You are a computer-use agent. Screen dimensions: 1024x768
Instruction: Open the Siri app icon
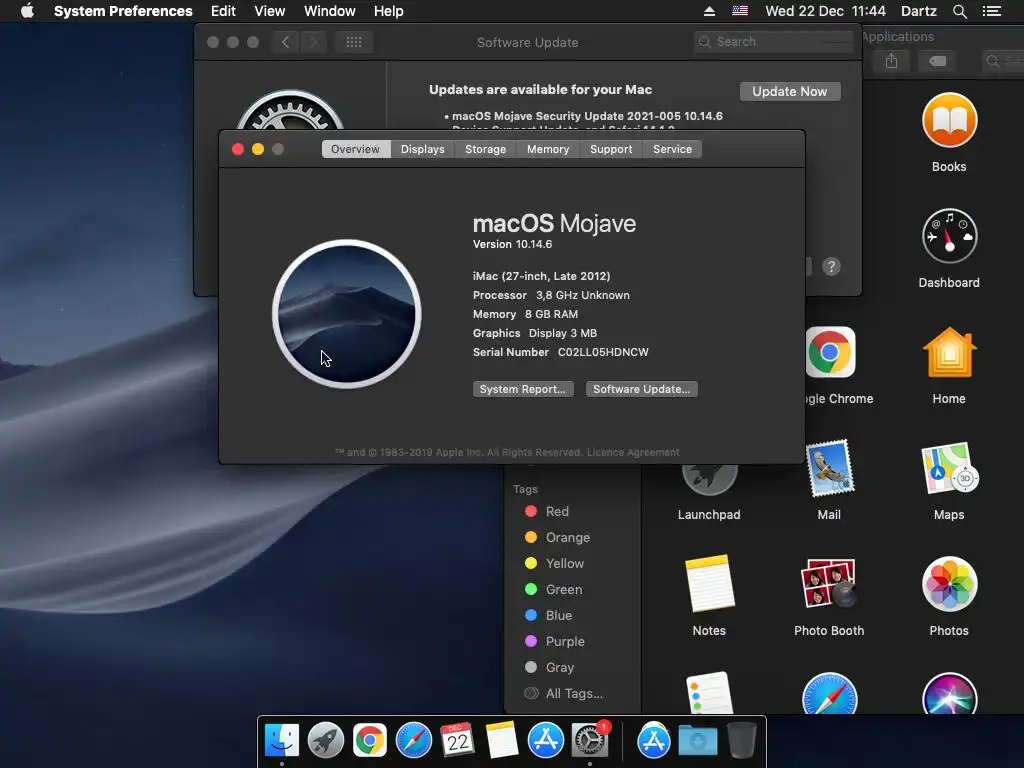point(949,693)
